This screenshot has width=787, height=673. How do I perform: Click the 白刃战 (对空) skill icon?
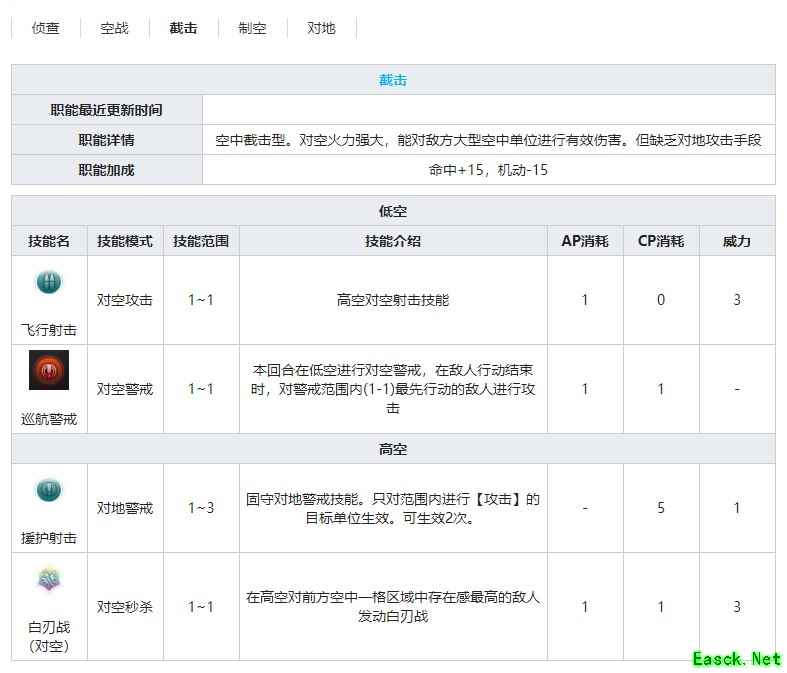49,580
